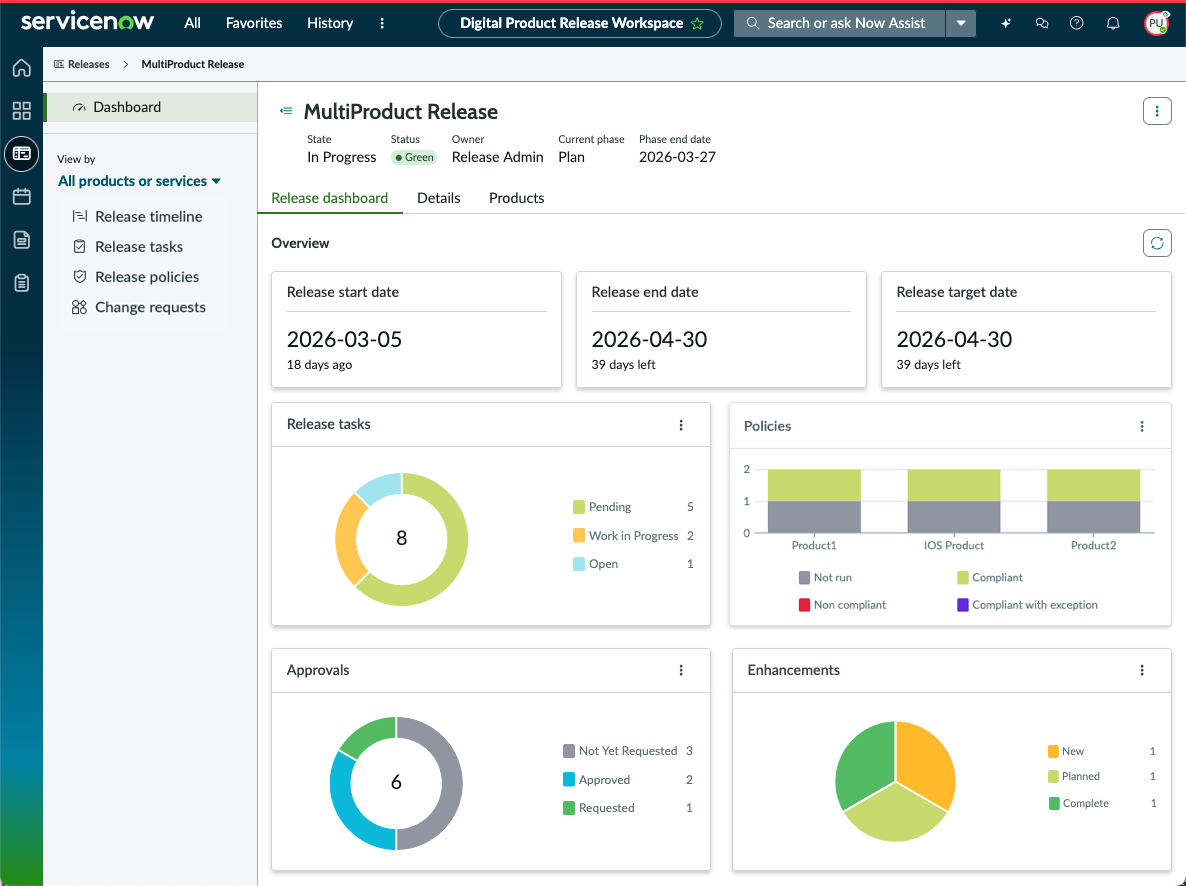1186x886 pixels.
Task: Open Policies card options menu
Action: coord(1142,427)
